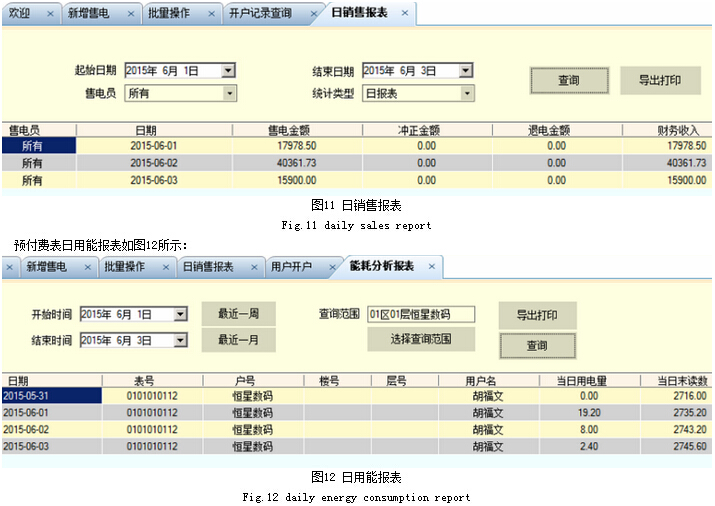Viewport: 715px width, 506px height.
Task: Expand the 售电员 combo box
Action: coord(230,94)
